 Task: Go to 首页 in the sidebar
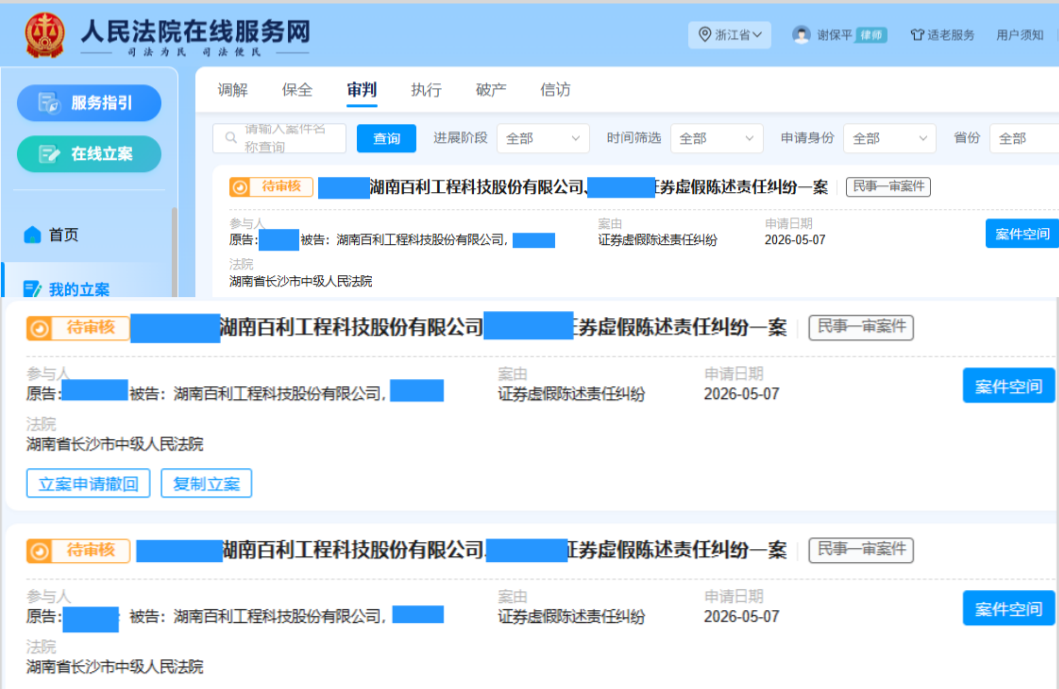63,234
